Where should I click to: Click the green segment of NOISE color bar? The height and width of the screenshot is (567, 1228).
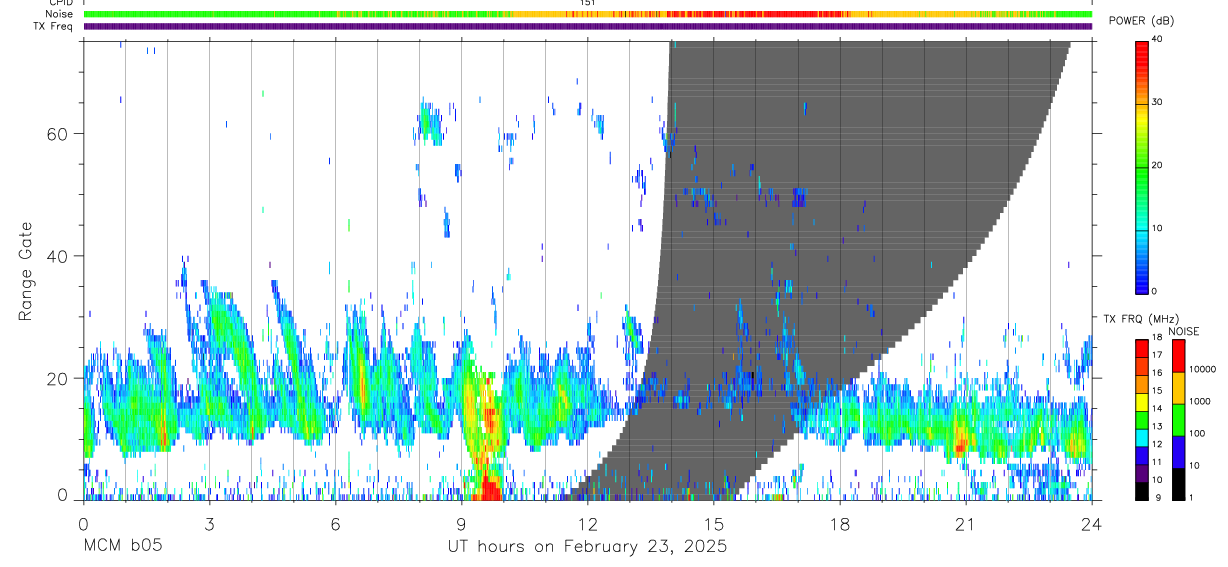tap(1179, 418)
